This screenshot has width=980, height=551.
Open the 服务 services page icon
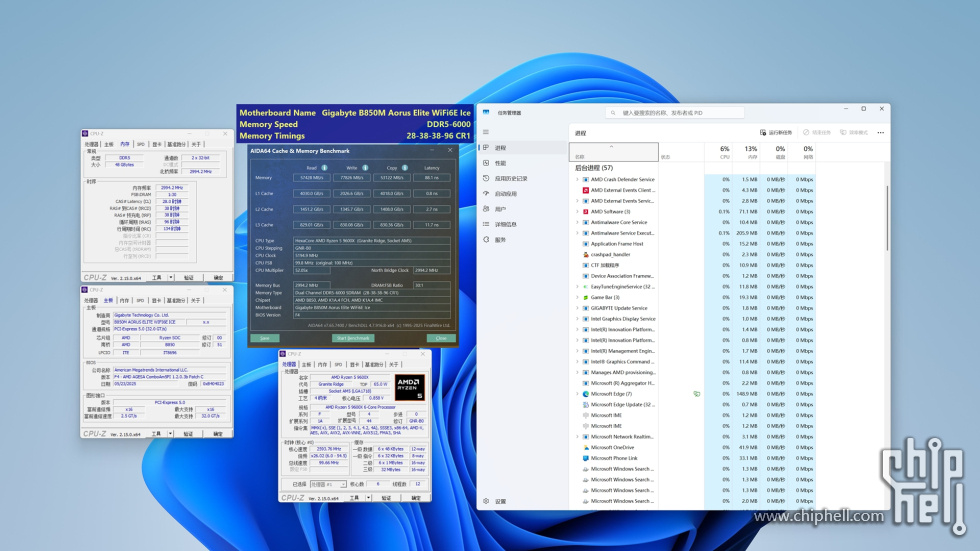(486, 240)
